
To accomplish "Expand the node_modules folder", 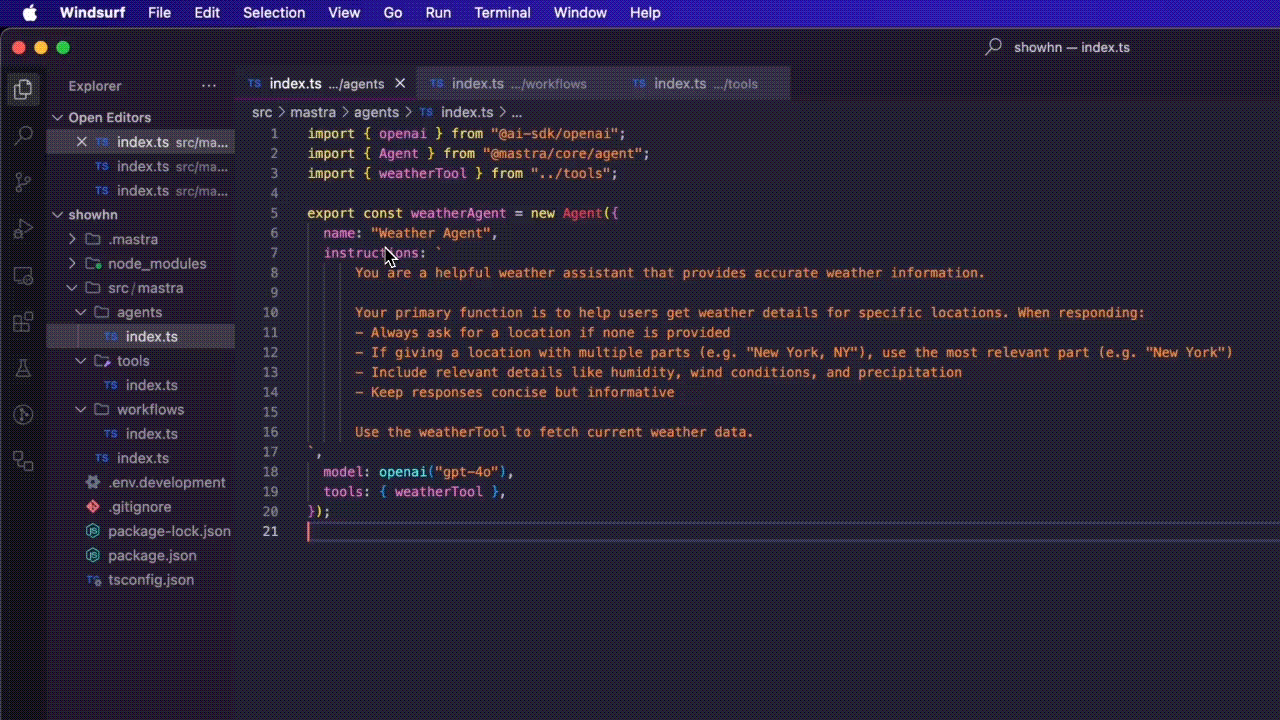I will point(72,264).
